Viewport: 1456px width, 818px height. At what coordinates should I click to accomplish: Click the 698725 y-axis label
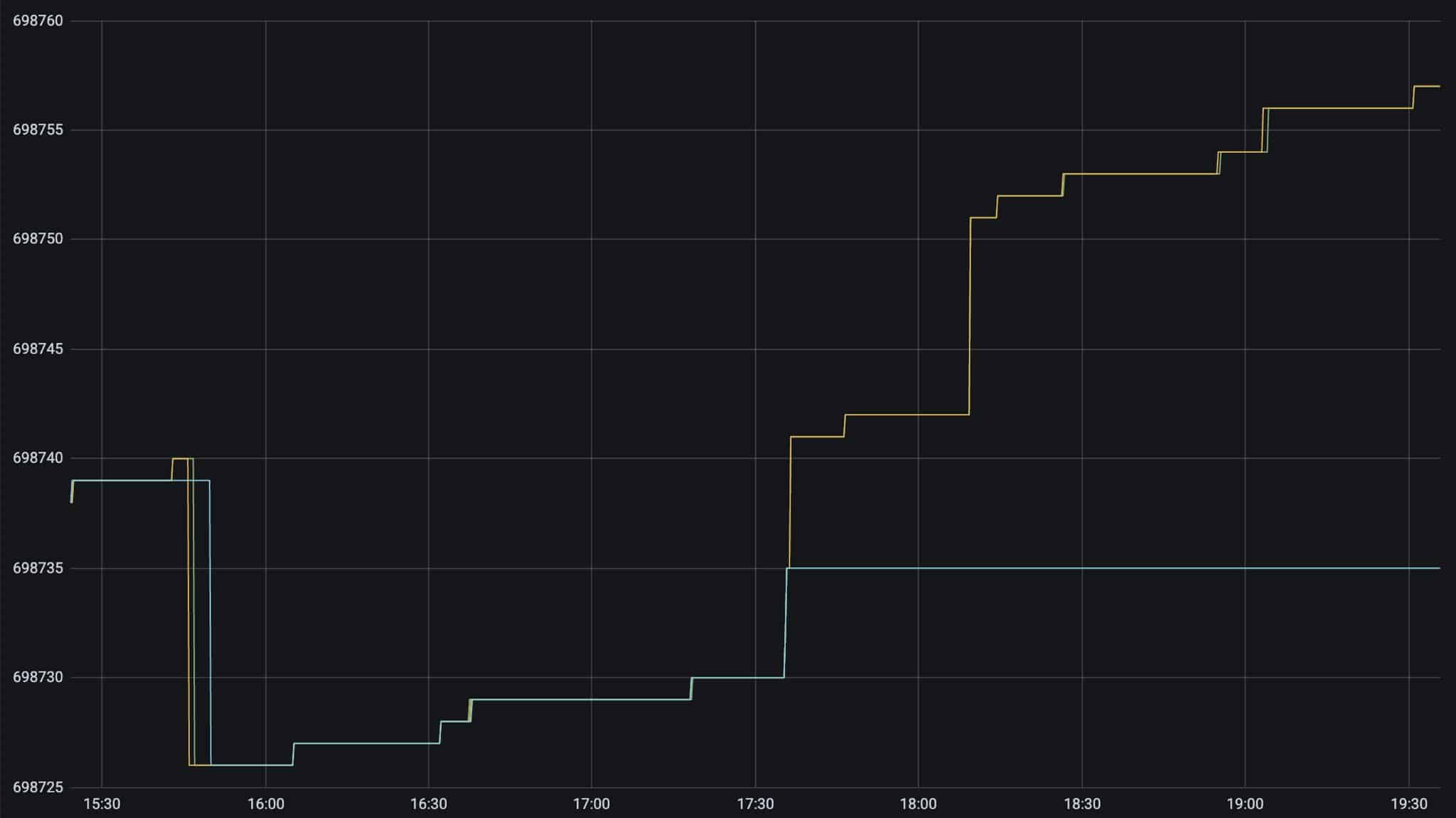tap(38, 787)
